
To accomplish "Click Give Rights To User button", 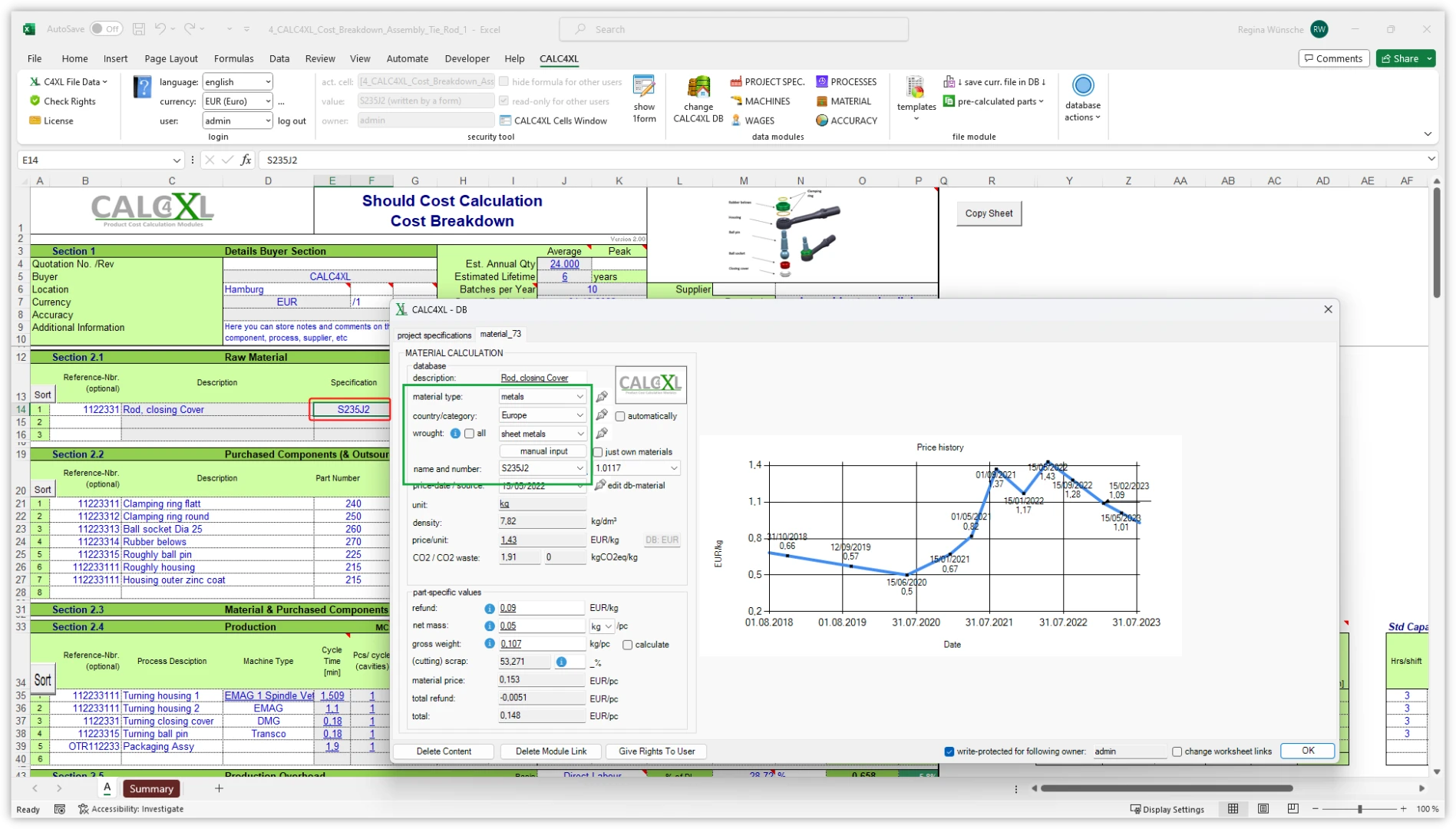I will (656, 751).
